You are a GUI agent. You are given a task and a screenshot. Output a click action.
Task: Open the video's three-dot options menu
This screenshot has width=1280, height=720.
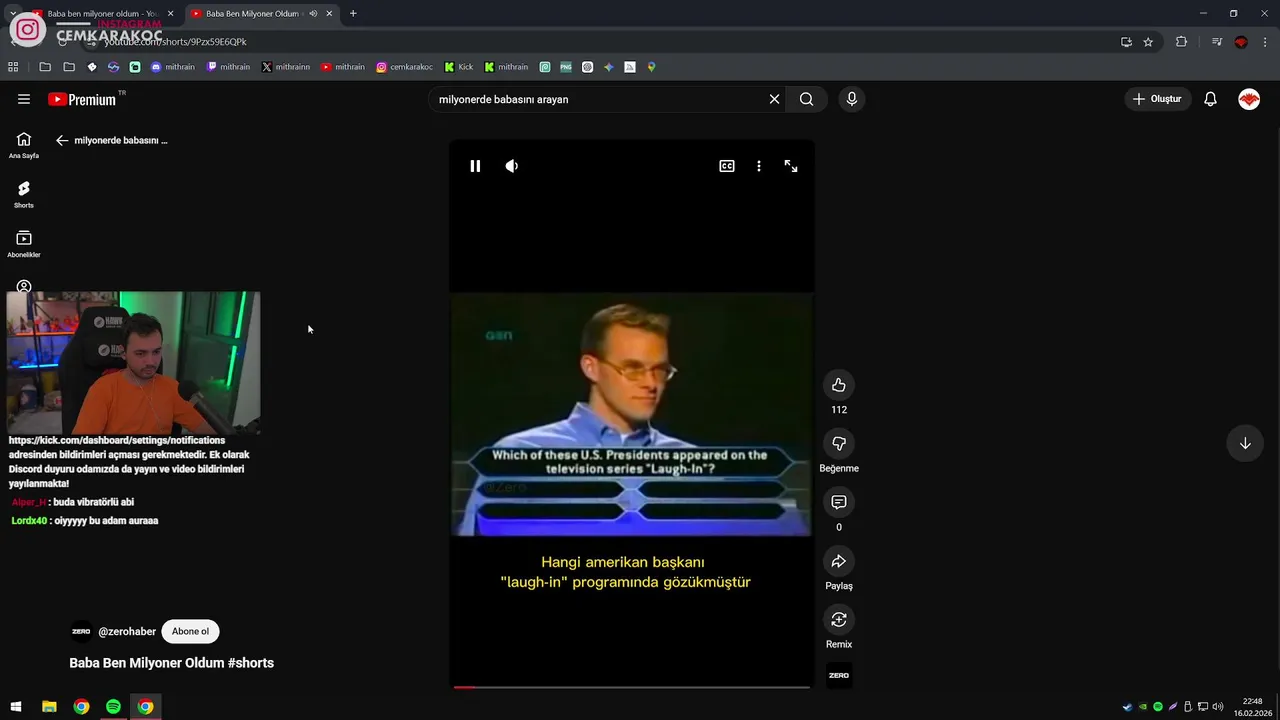[759, 166]
